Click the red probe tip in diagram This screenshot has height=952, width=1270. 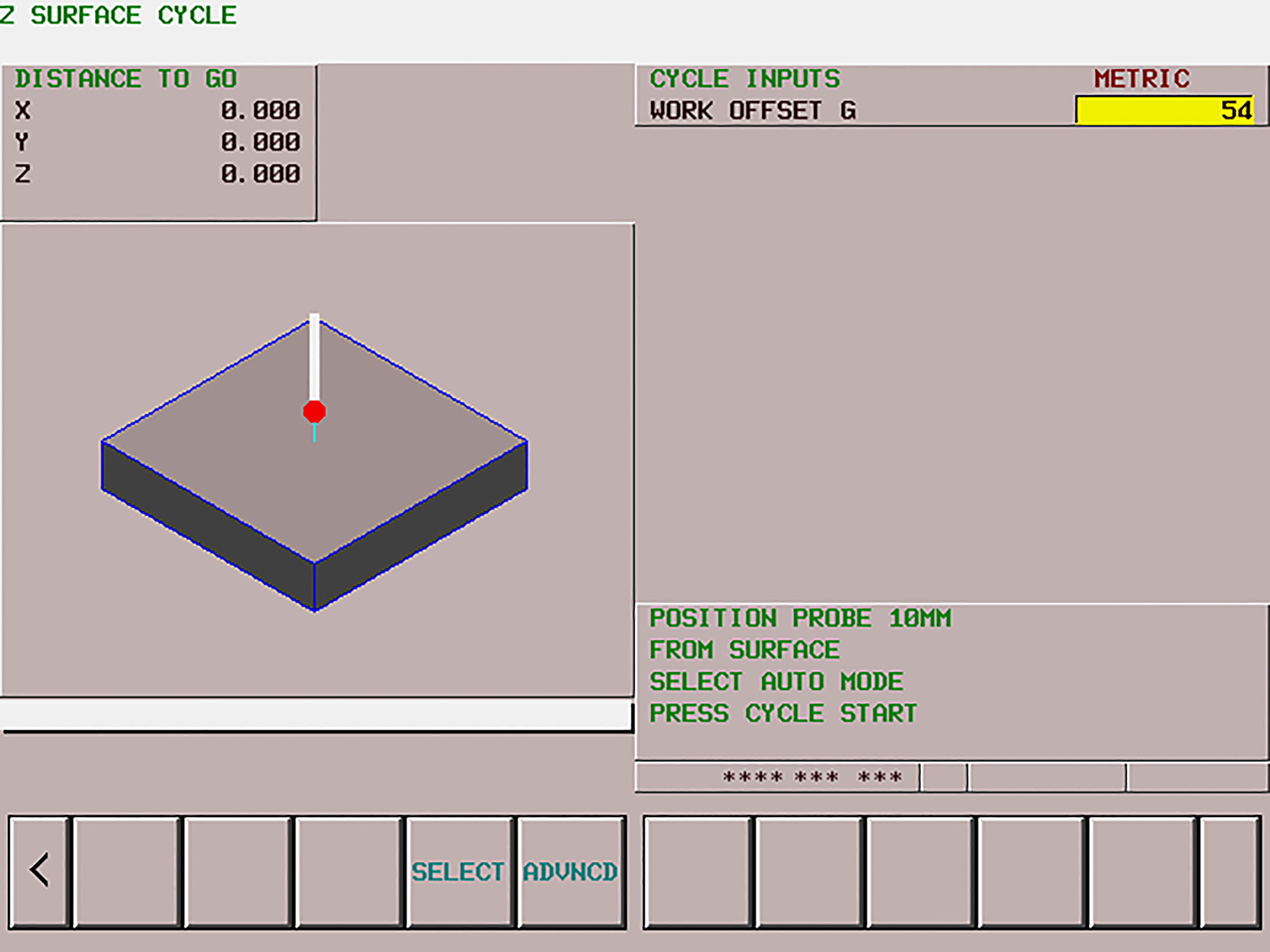coord(314,411)
